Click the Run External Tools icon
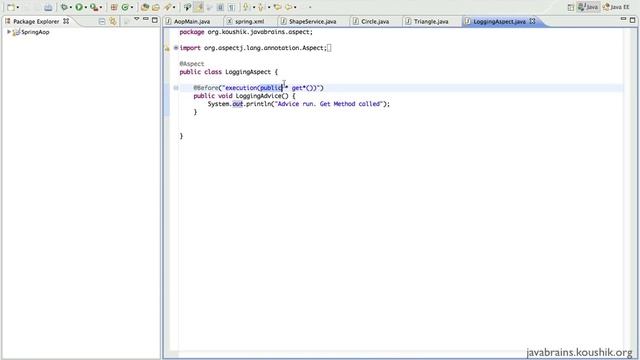Screen dimensions: 640x360 click(94, 7)
